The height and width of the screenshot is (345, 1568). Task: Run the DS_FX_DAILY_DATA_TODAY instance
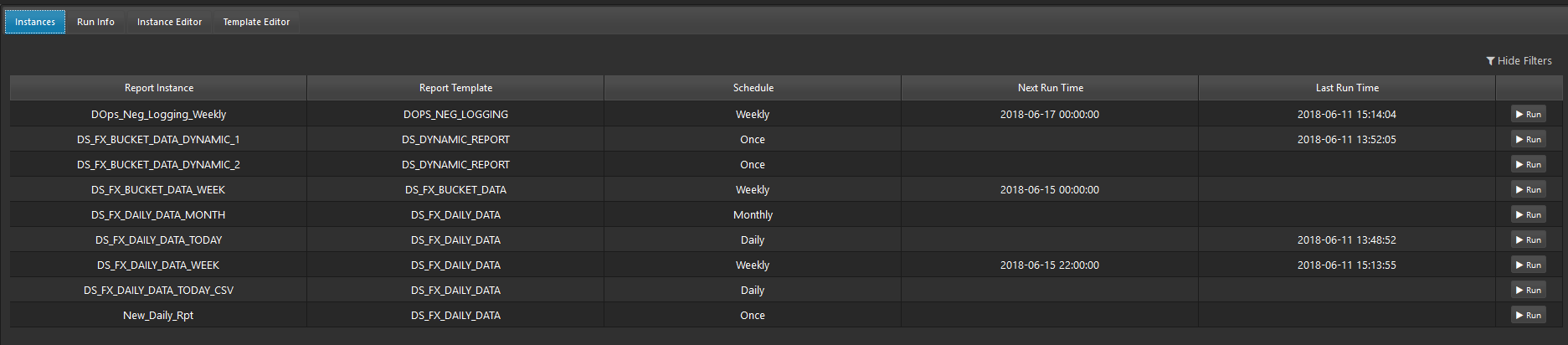1528,239
